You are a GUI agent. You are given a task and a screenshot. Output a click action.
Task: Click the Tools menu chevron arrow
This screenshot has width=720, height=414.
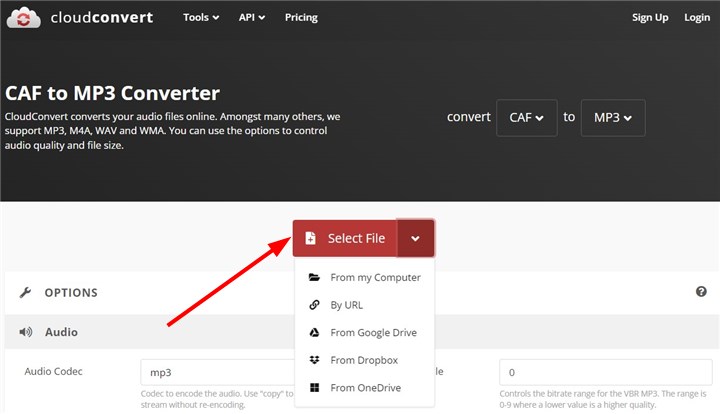(x=215, y=18)
